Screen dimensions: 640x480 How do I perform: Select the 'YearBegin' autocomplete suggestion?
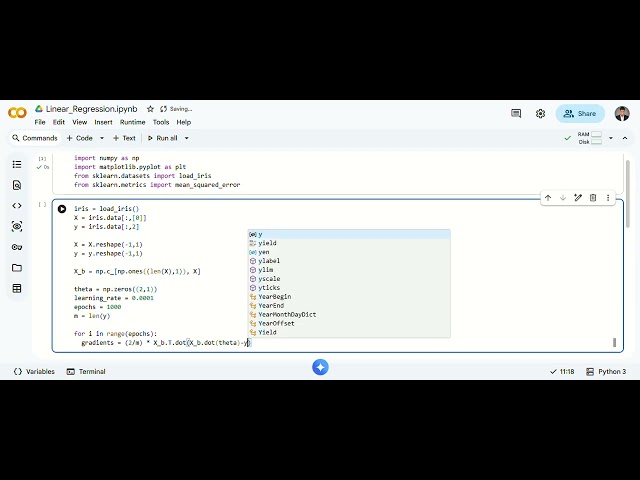pyautogui.click(x=349, y=297)
